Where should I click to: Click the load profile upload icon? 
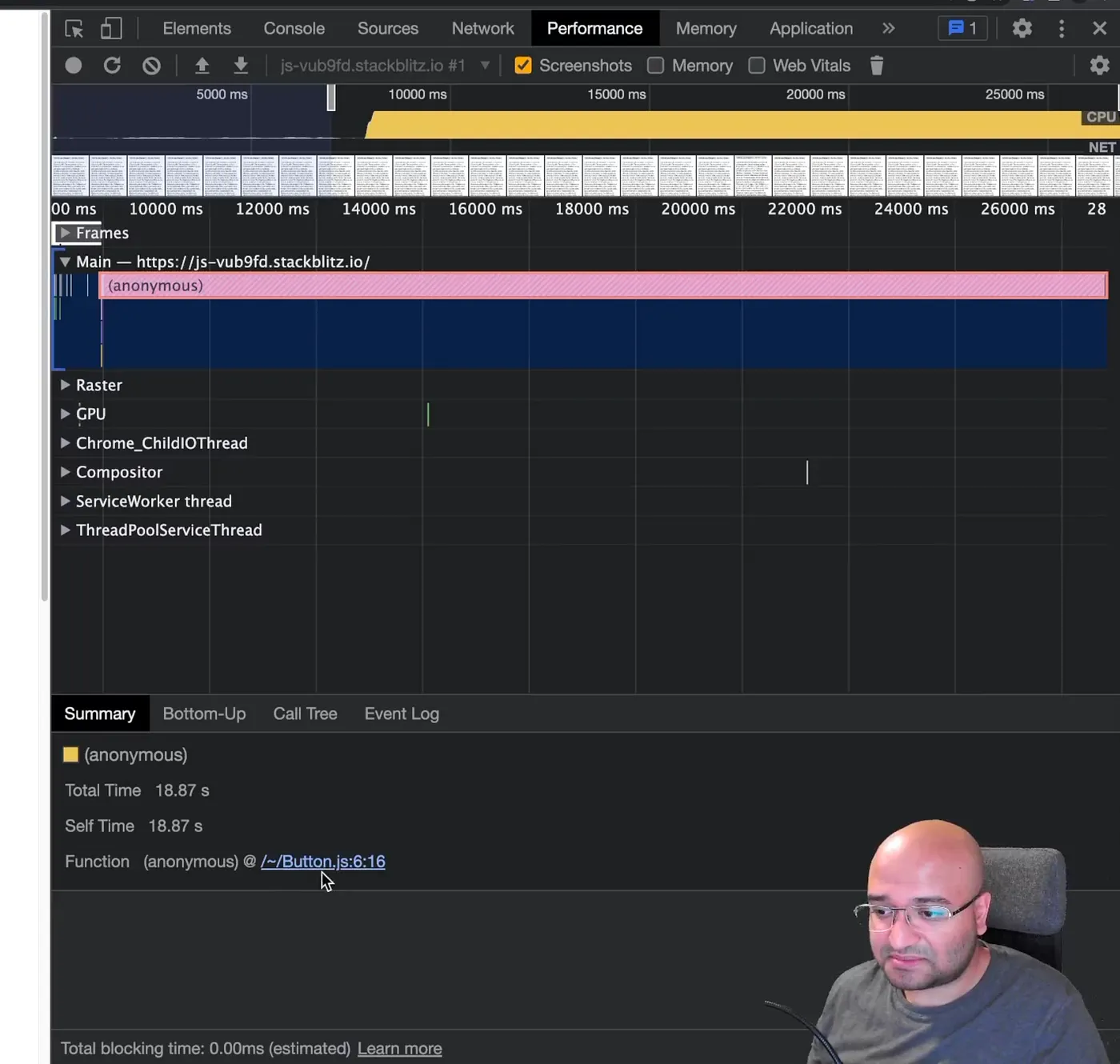pyautogui.click(x=202, y=66)
